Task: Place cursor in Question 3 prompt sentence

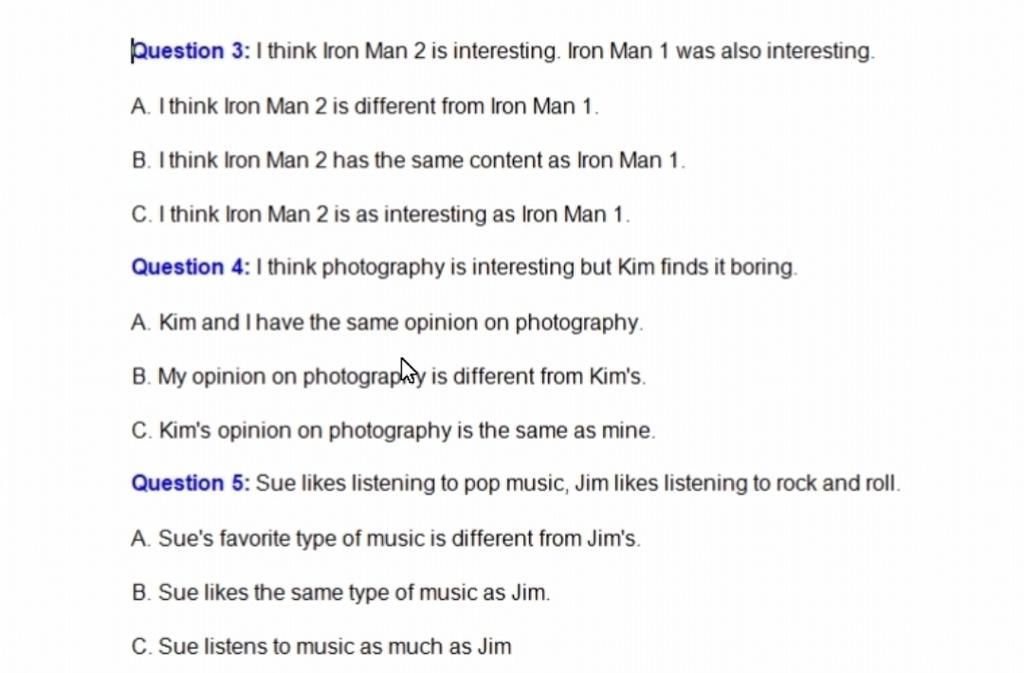Action: click(x=565, y=51)
